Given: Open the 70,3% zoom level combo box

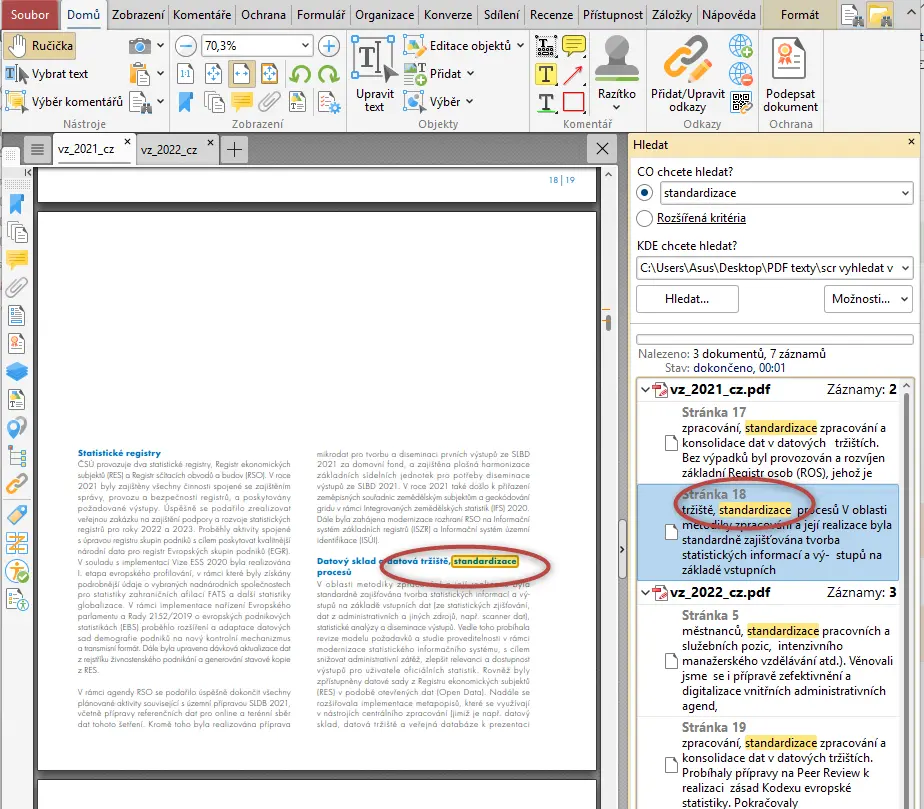Looking at the screenshot, I should [x=257, y=45].
